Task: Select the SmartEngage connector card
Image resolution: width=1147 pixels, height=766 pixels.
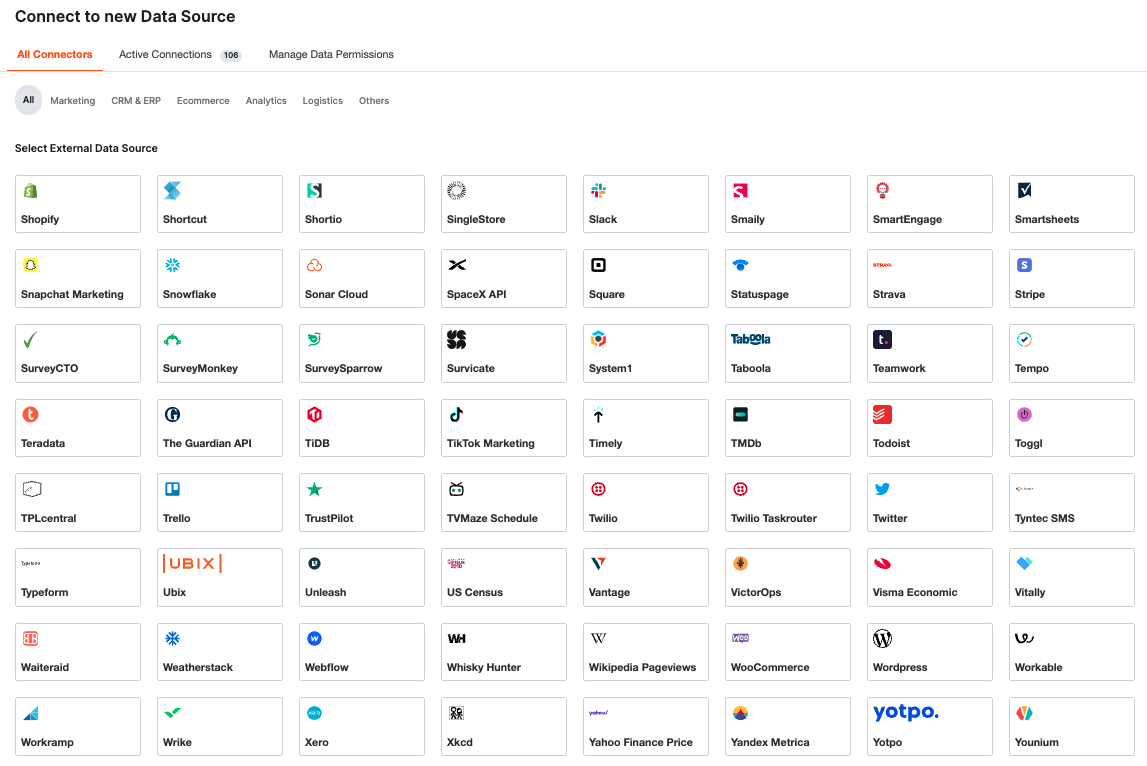Action: [929, 204]
